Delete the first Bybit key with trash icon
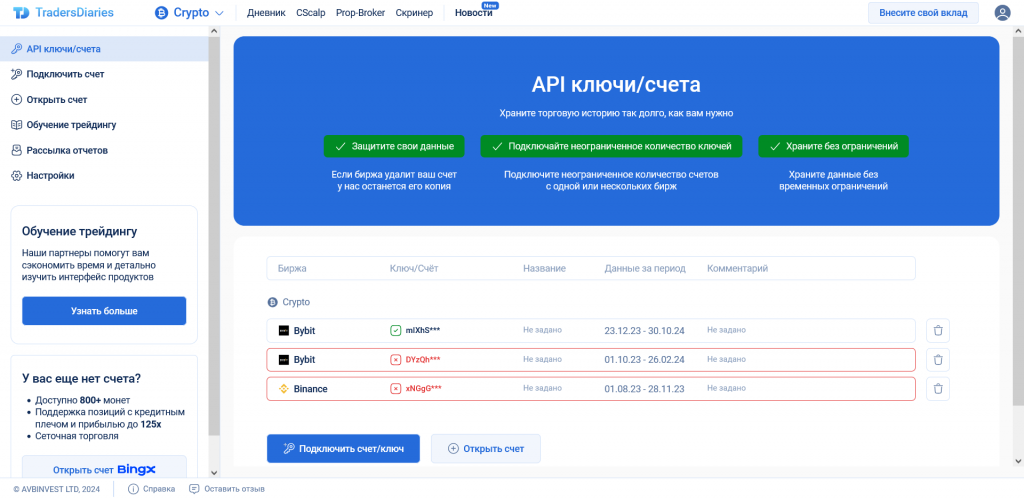1024x499 pixels. tap(937, 331)
